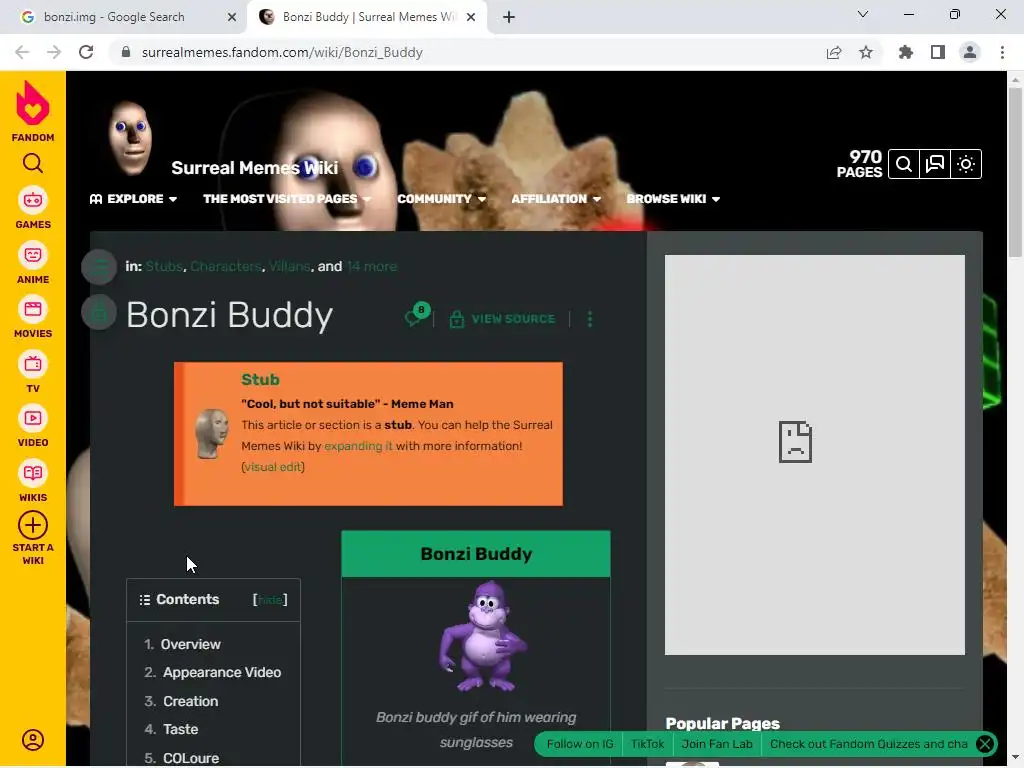View site information via the lock icon
This screenshot has height=768, width=1024.
(x=126, y=52)
